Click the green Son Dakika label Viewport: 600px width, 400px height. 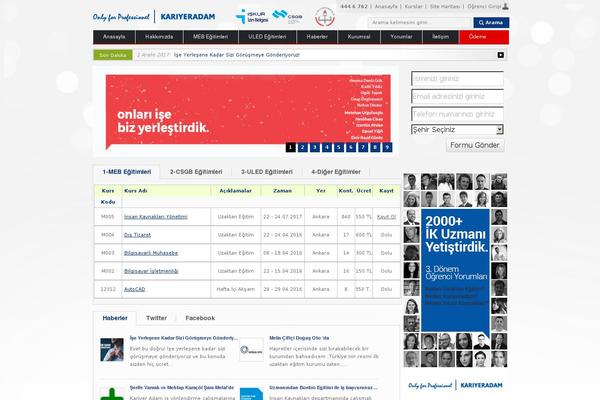(113, 55)
